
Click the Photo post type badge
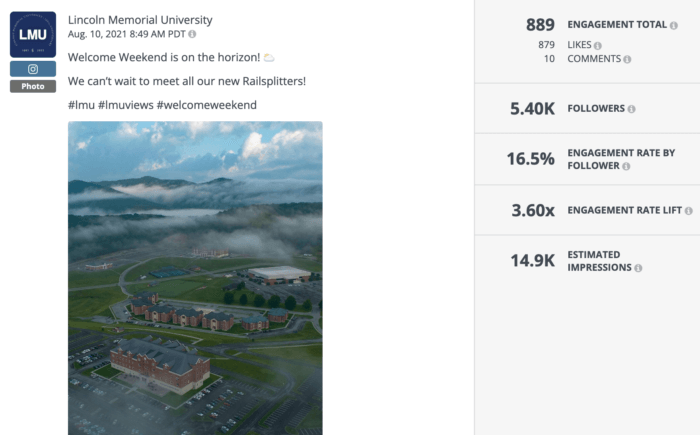[x=33, y=86]
